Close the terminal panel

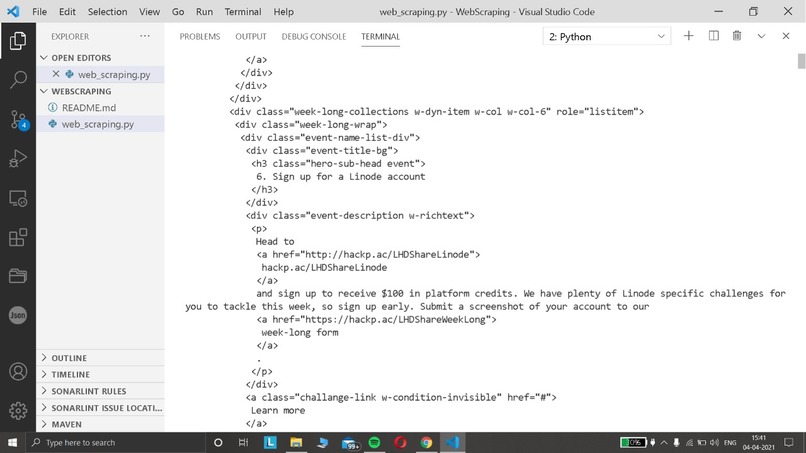(785, 36)
